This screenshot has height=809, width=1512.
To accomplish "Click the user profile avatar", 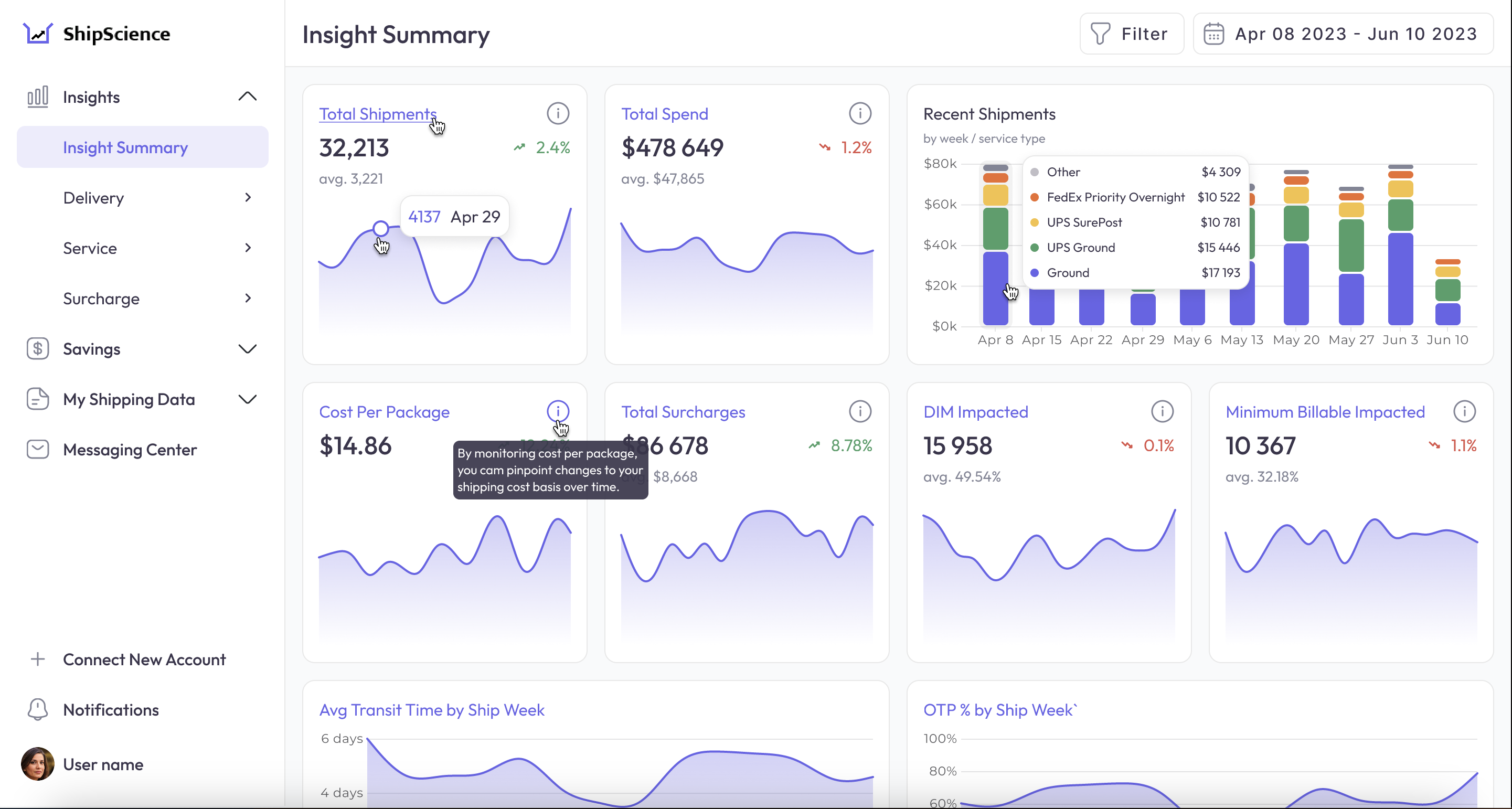I will (38, 764).
